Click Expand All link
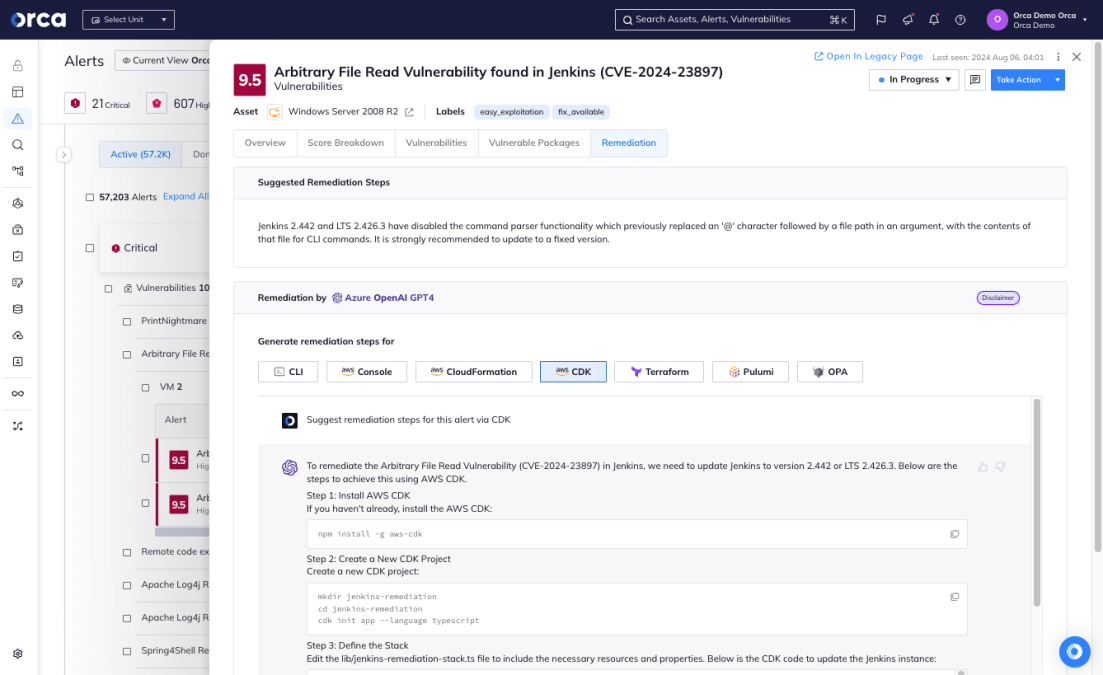The width and height of the screenshot is (1103, 675). [186, 197]
